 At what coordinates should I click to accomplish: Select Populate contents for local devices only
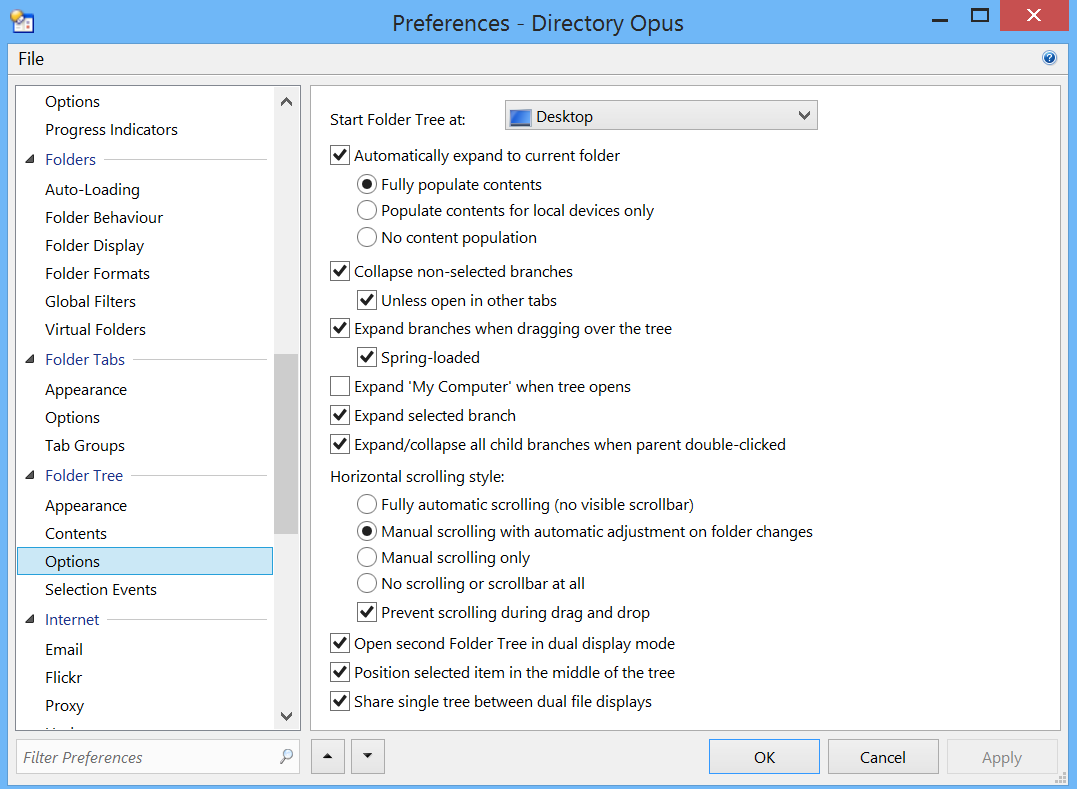tap(367, 210)
